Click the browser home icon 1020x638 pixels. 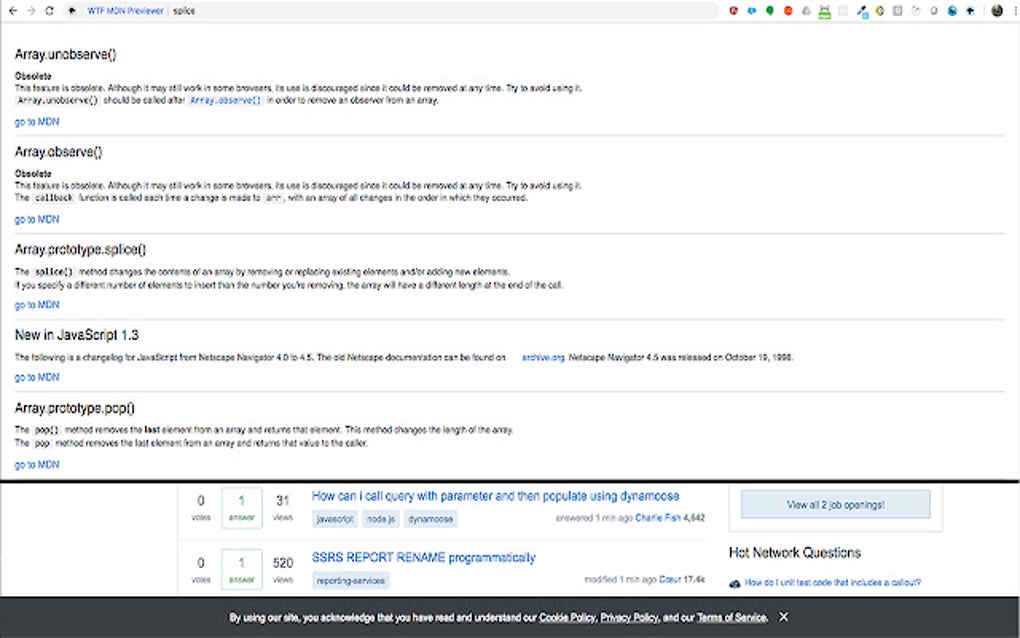coord(72,11)
